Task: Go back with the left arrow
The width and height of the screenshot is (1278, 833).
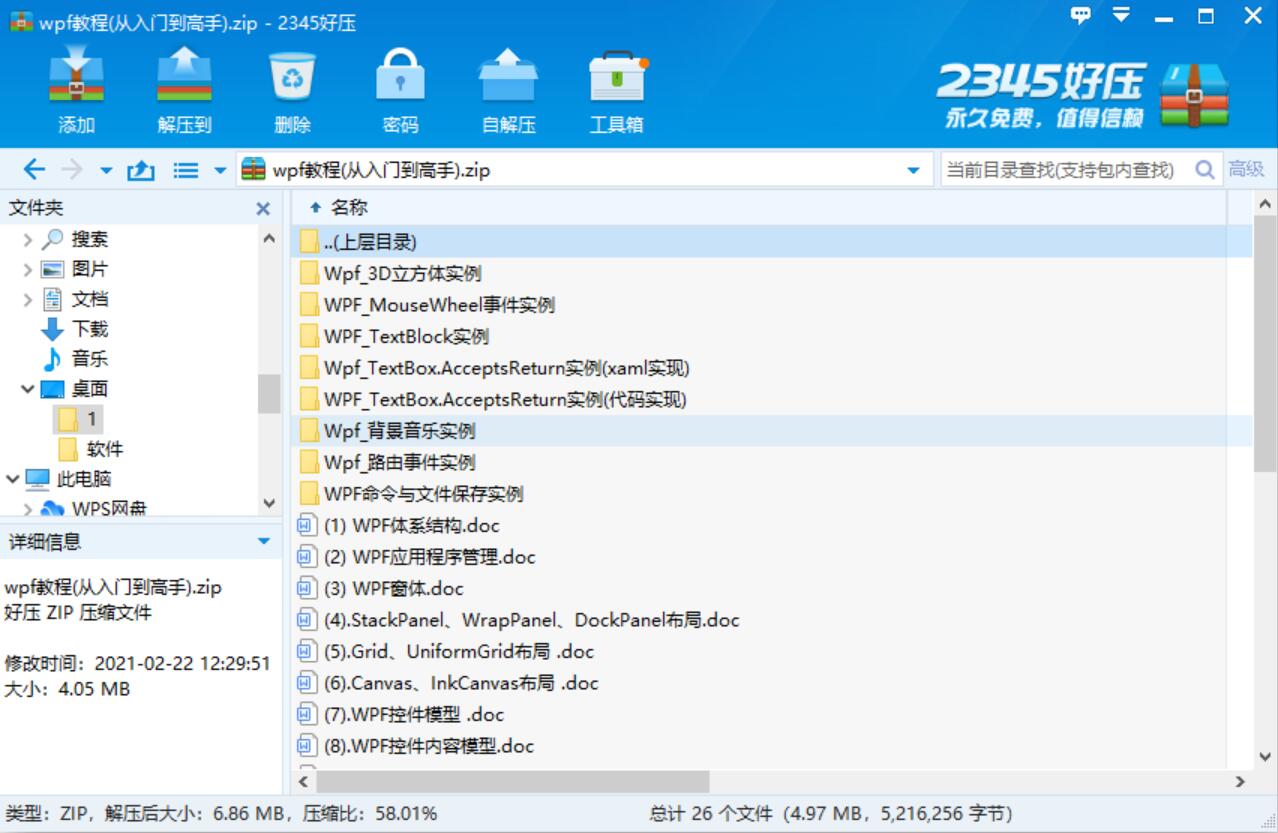Action: point(34,170)
